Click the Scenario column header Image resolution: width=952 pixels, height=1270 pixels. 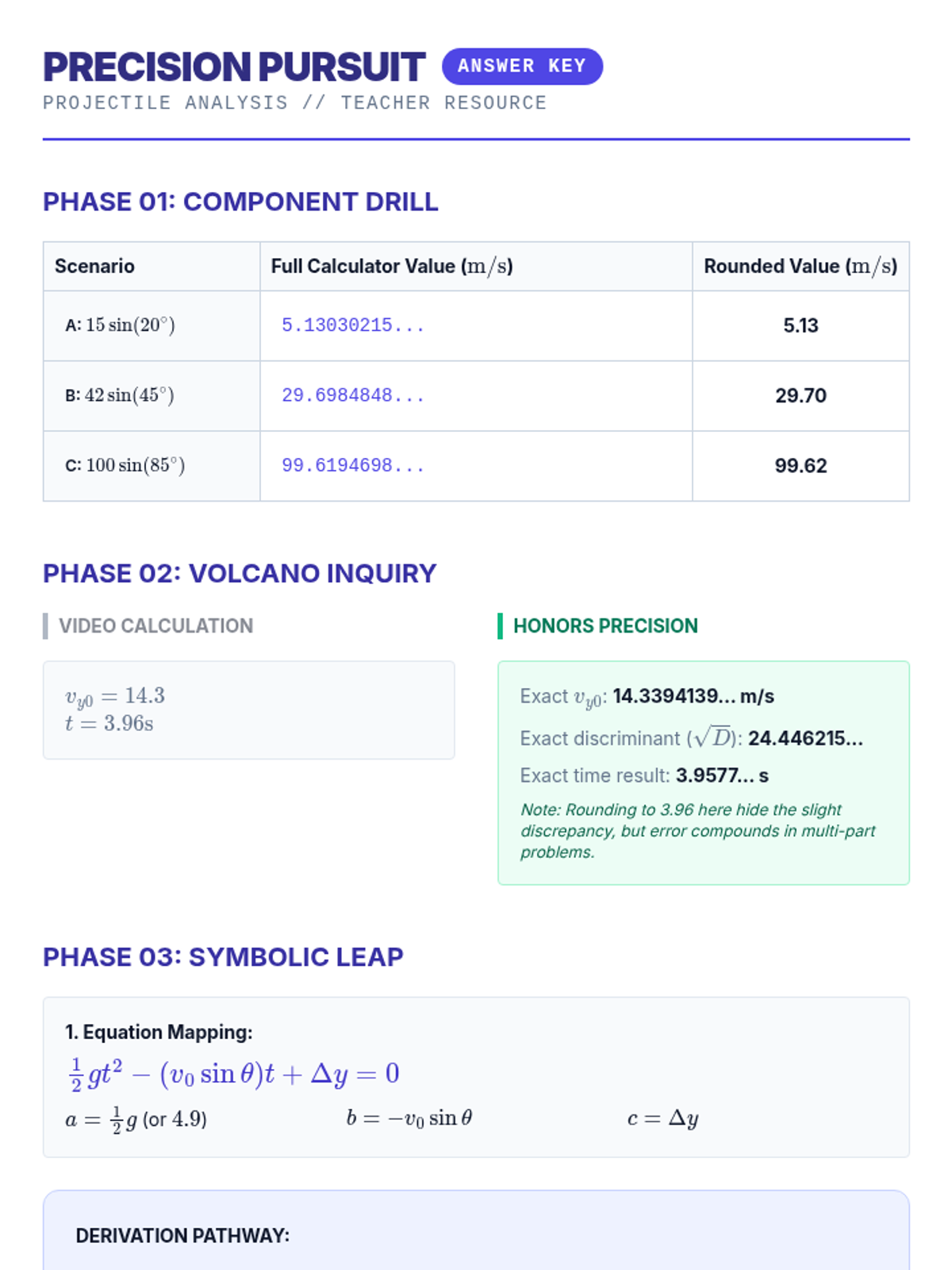94,266
